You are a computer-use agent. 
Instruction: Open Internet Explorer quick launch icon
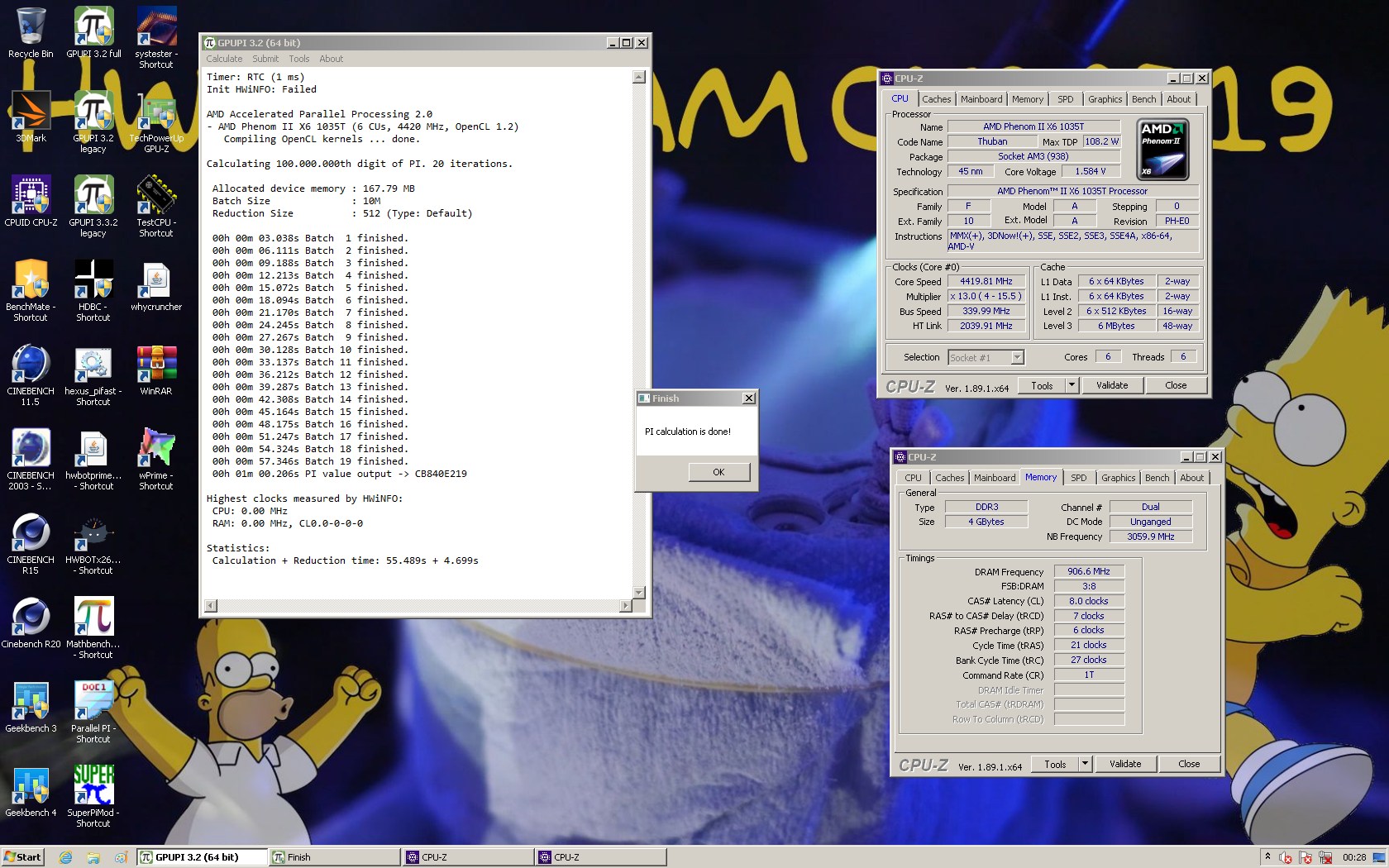pos(66,857)
